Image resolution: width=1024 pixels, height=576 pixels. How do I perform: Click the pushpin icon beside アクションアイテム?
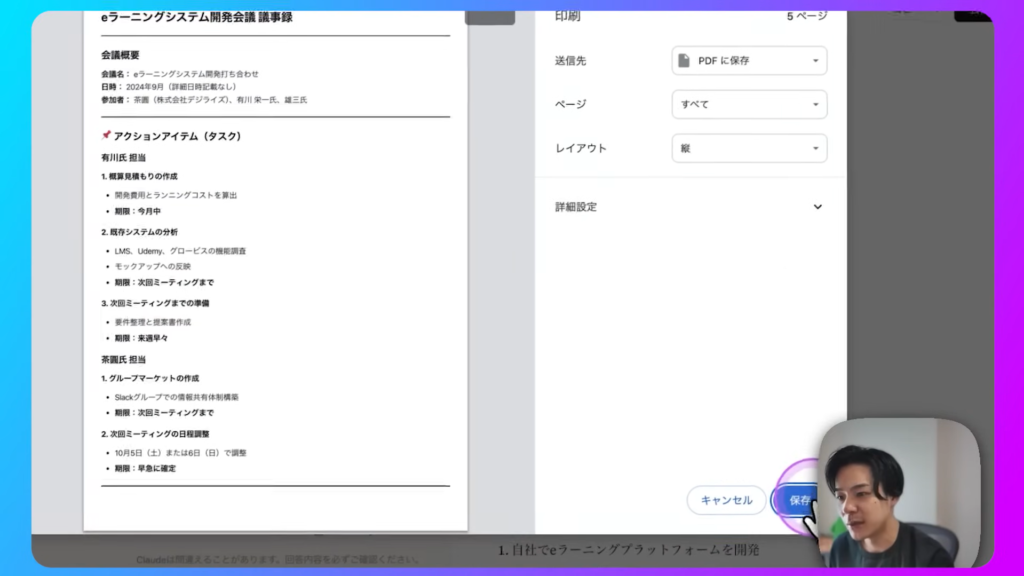(106, 135)
